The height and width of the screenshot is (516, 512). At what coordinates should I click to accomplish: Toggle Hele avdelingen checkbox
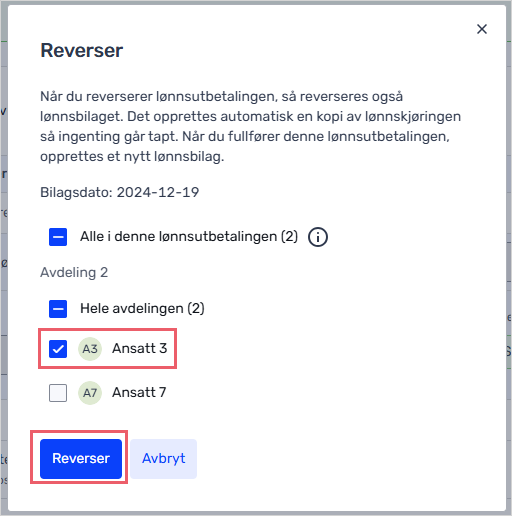(58, 309)
